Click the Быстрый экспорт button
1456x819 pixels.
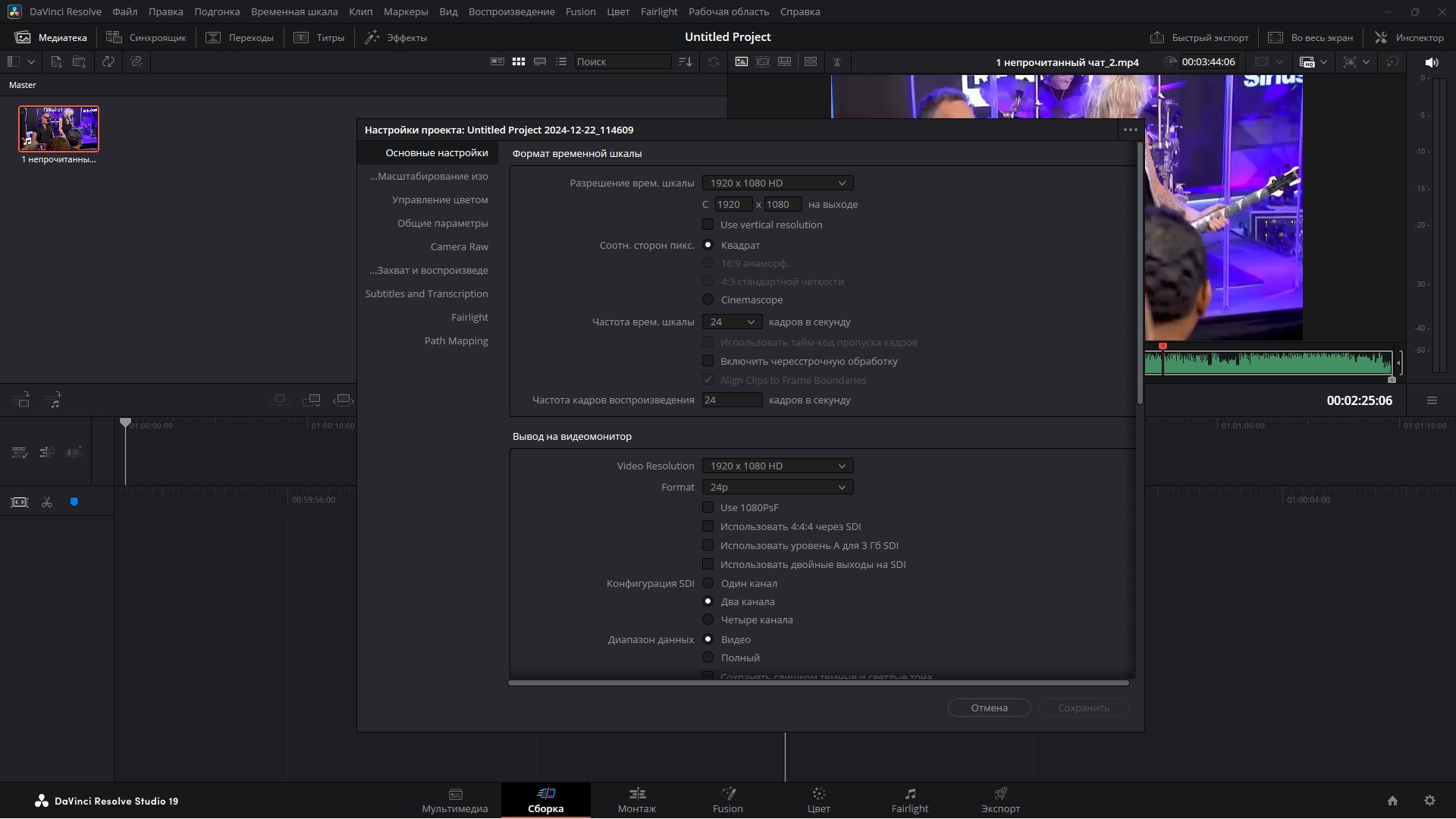click(x=1199, y=37)
